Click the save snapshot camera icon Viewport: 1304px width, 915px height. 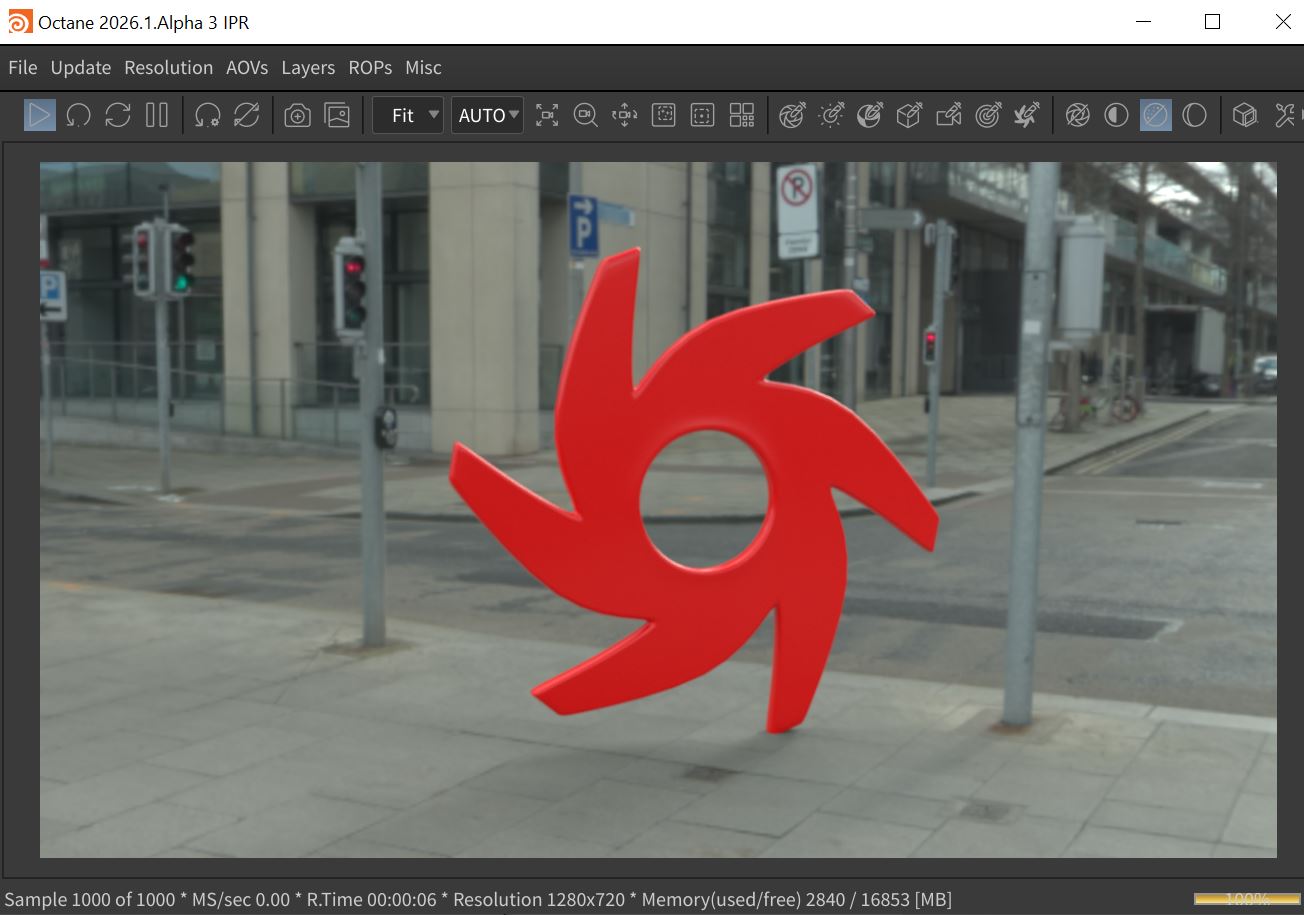pos(297,116)
